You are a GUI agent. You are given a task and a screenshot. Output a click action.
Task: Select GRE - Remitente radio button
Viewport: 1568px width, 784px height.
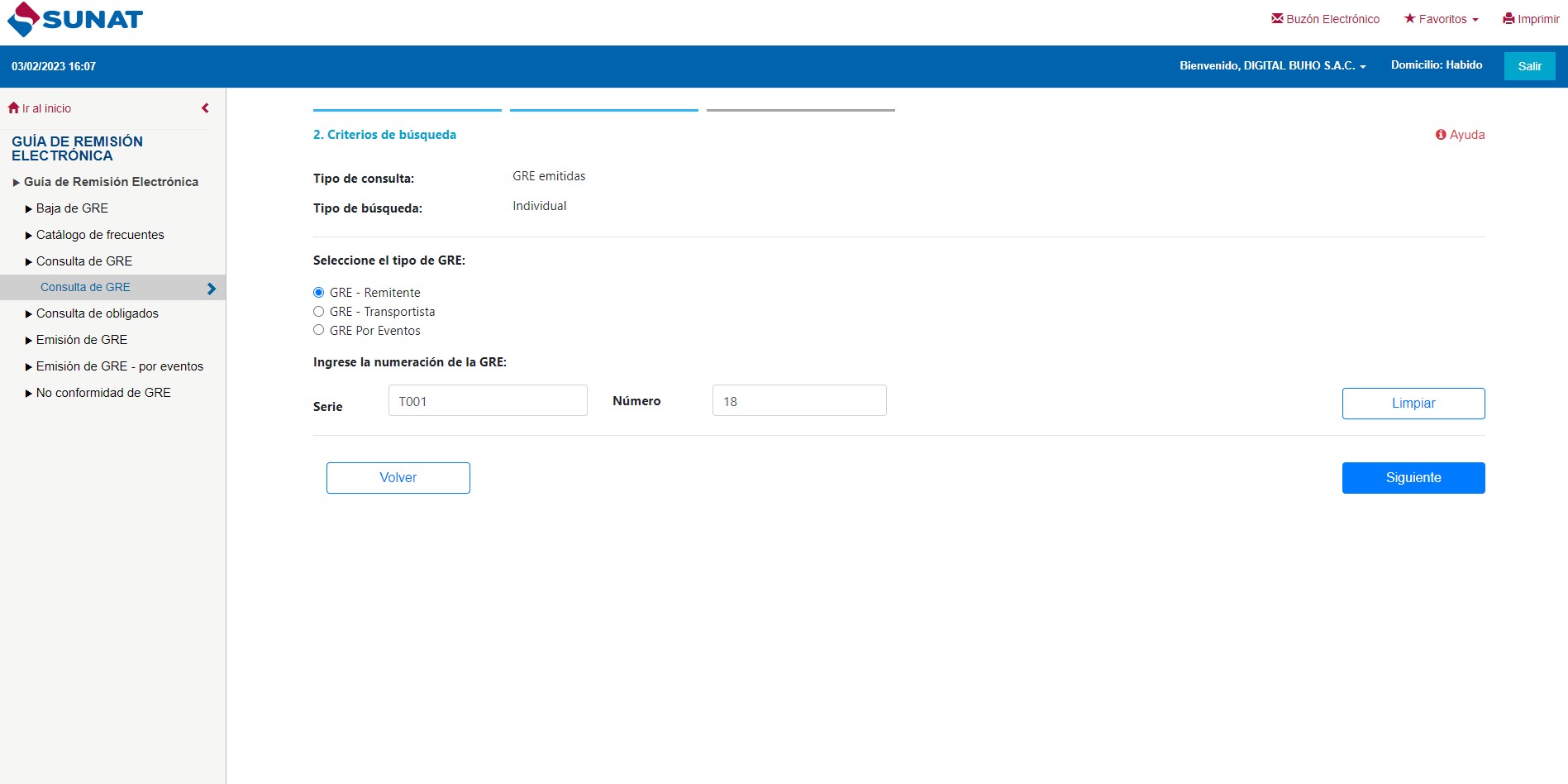(318, 293)
